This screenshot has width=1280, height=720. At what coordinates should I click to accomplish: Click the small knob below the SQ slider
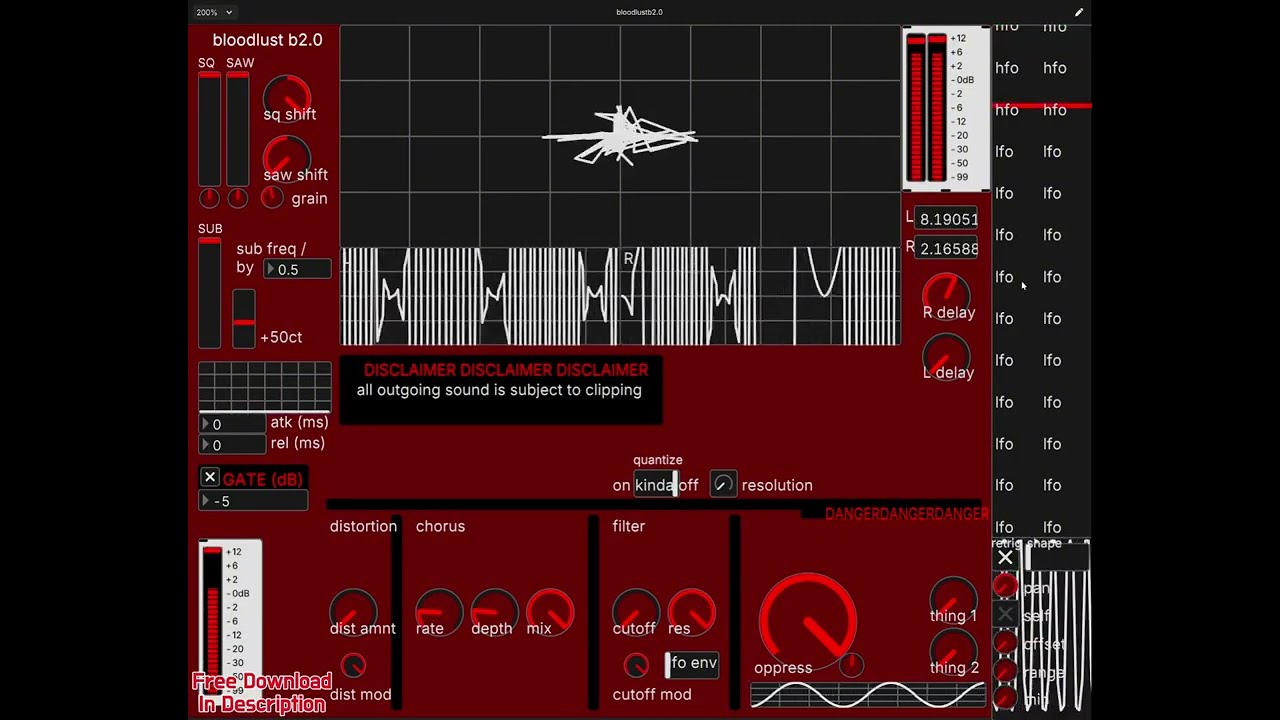pos(209,198)
